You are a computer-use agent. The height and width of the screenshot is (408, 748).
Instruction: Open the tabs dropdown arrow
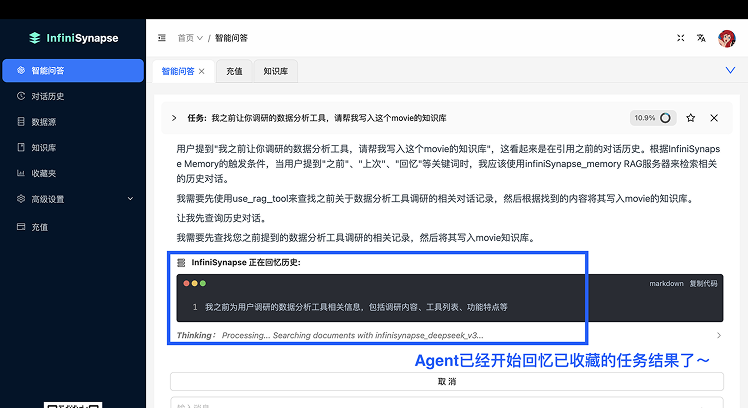pyautogui.click(x=730, y=71)
